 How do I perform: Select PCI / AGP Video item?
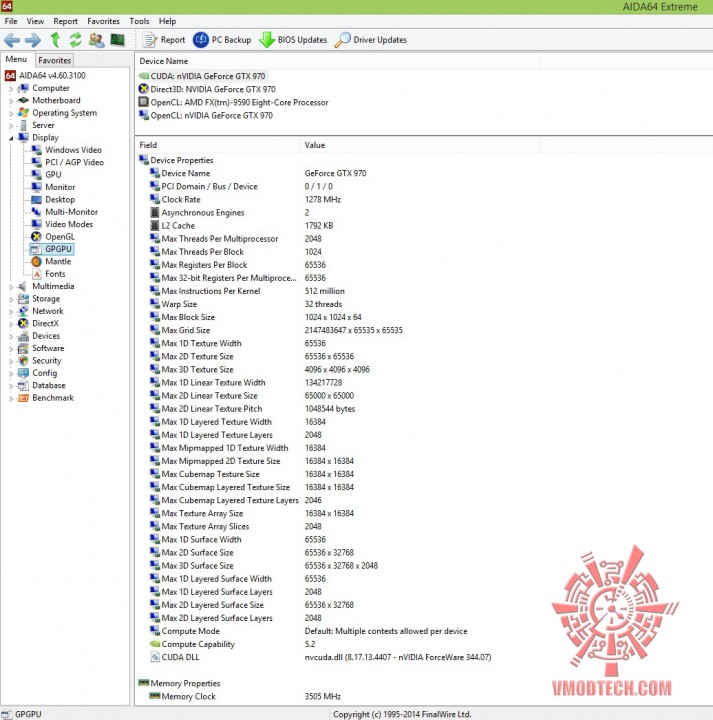[x=67, y=162]
